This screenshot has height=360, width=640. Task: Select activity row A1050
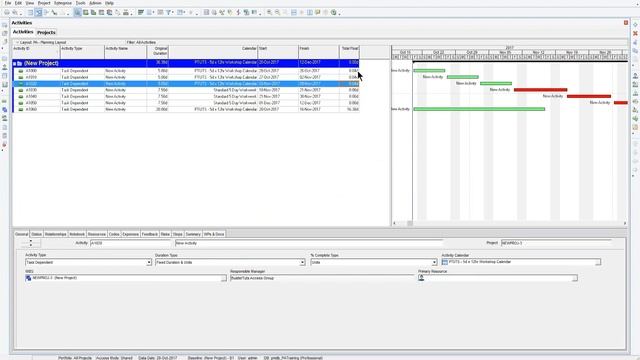click(x=186, y=103)
